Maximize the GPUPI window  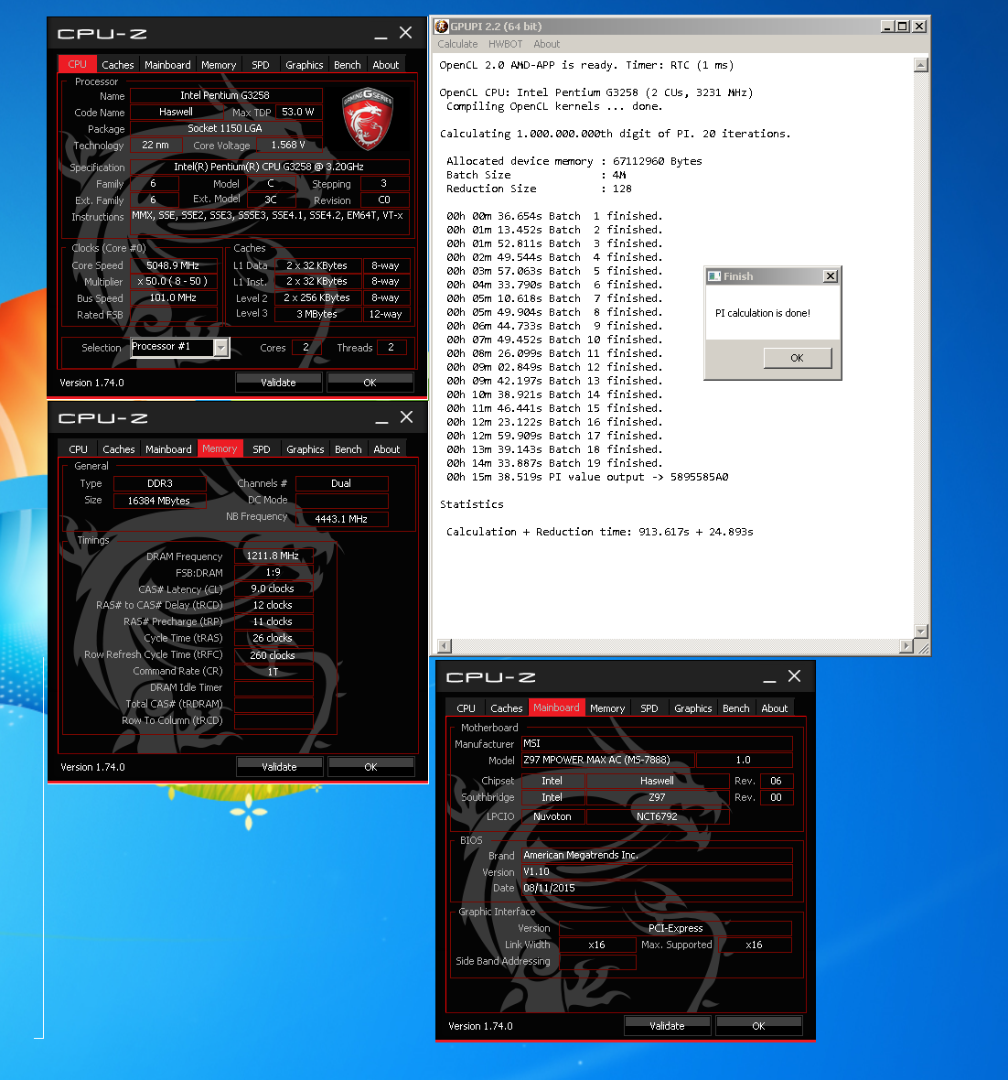point(903,26)
